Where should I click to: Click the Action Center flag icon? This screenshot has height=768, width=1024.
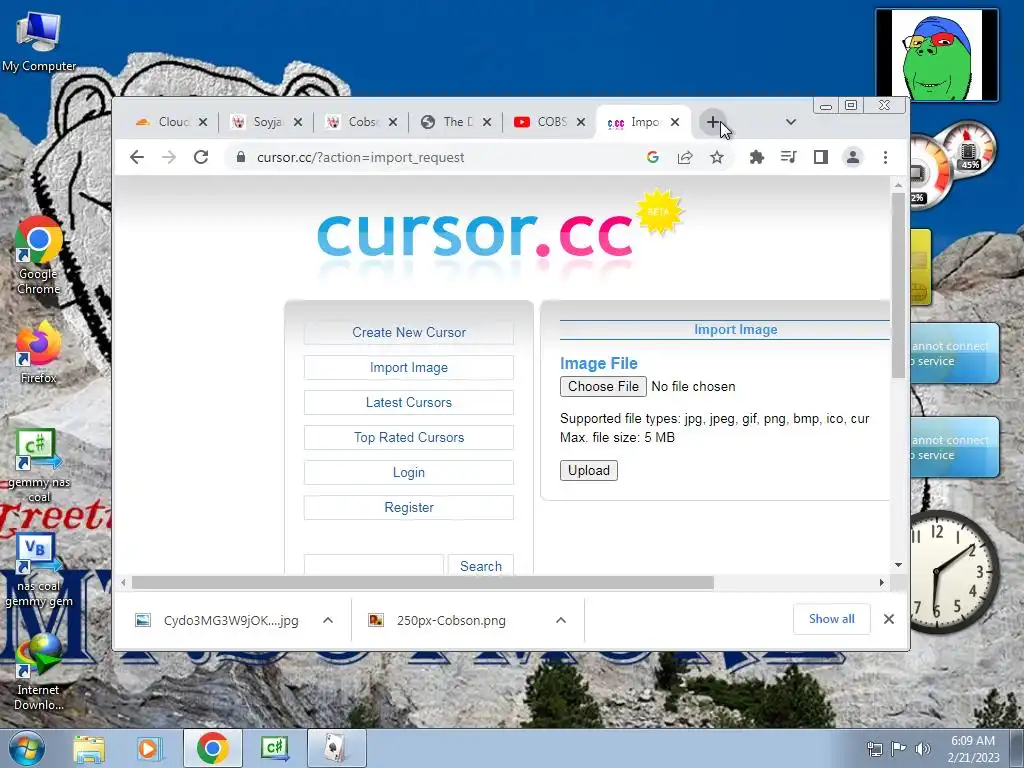pos(898,749)
